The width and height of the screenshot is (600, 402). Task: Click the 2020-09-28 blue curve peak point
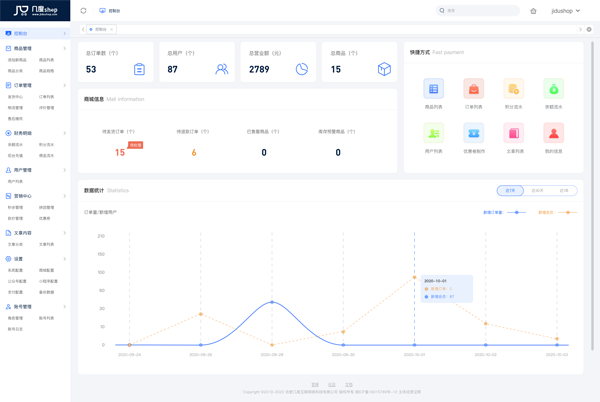click(272, 302)
